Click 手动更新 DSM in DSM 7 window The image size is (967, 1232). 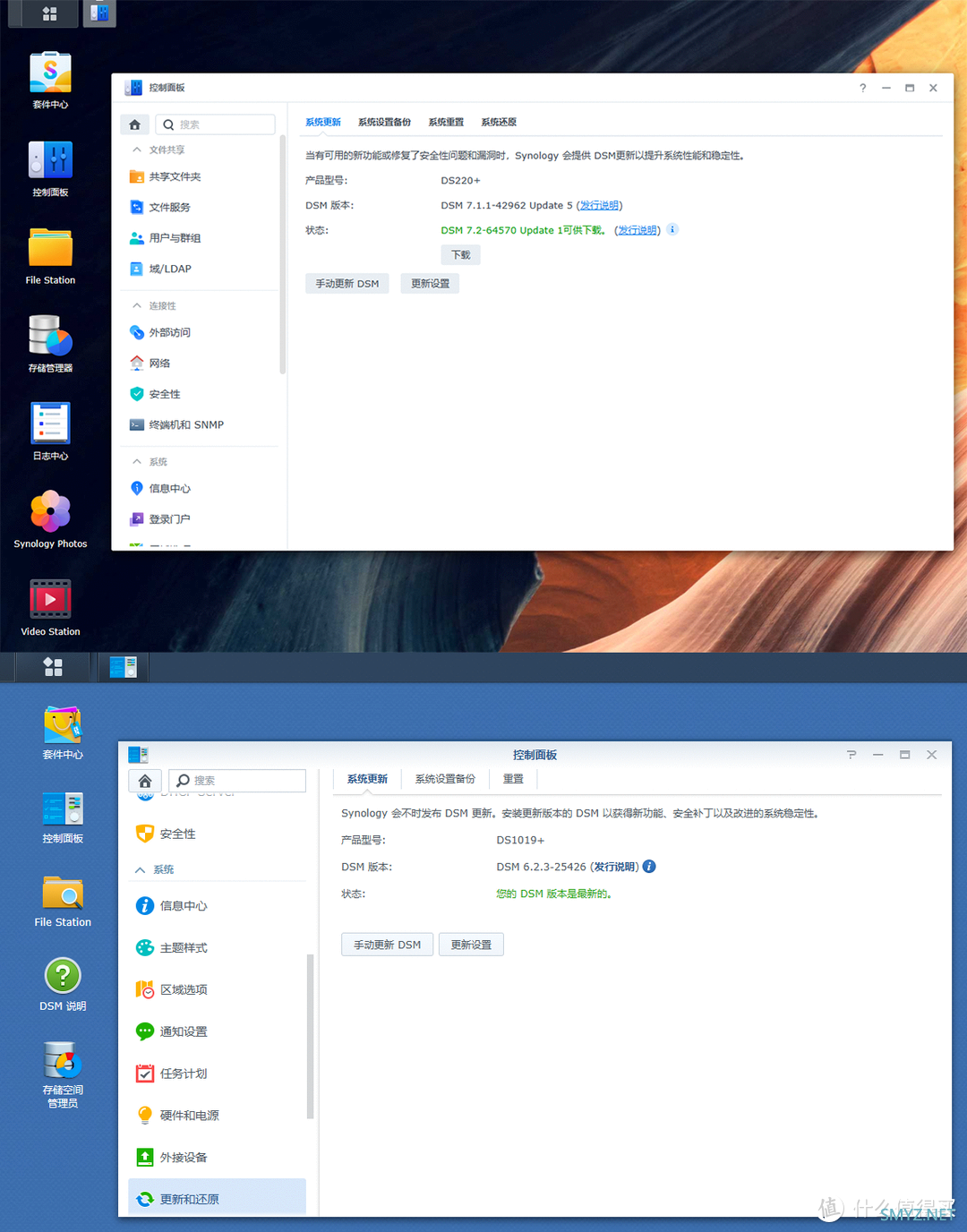(347, 284)
